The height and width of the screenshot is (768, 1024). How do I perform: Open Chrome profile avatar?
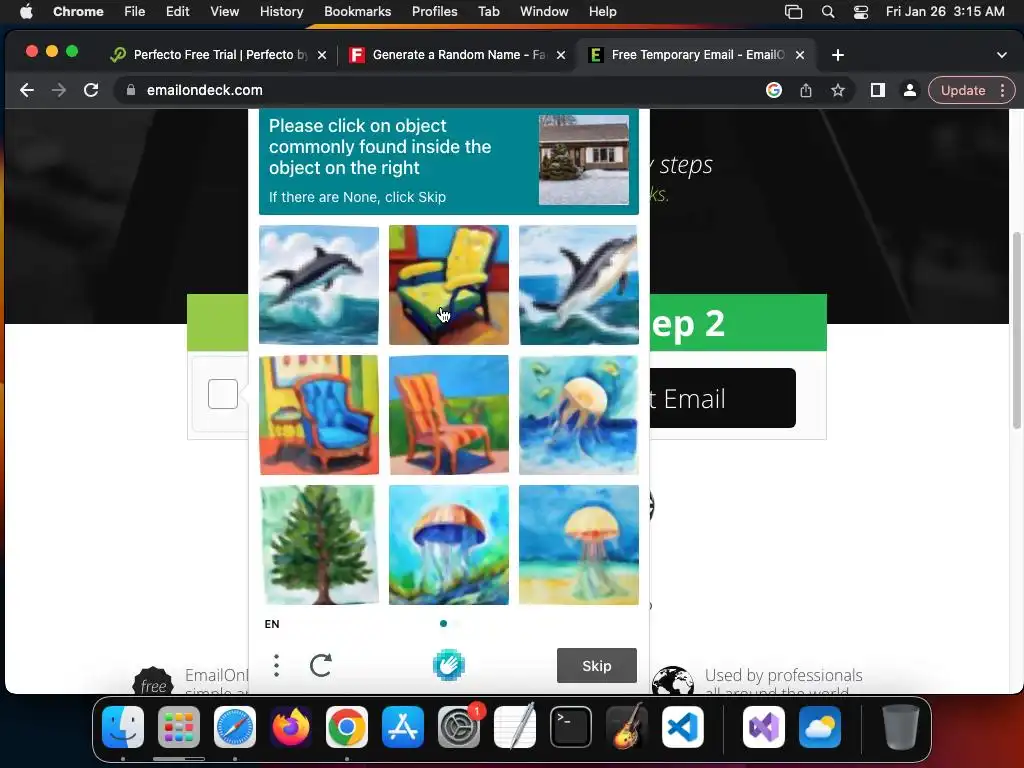910,90
